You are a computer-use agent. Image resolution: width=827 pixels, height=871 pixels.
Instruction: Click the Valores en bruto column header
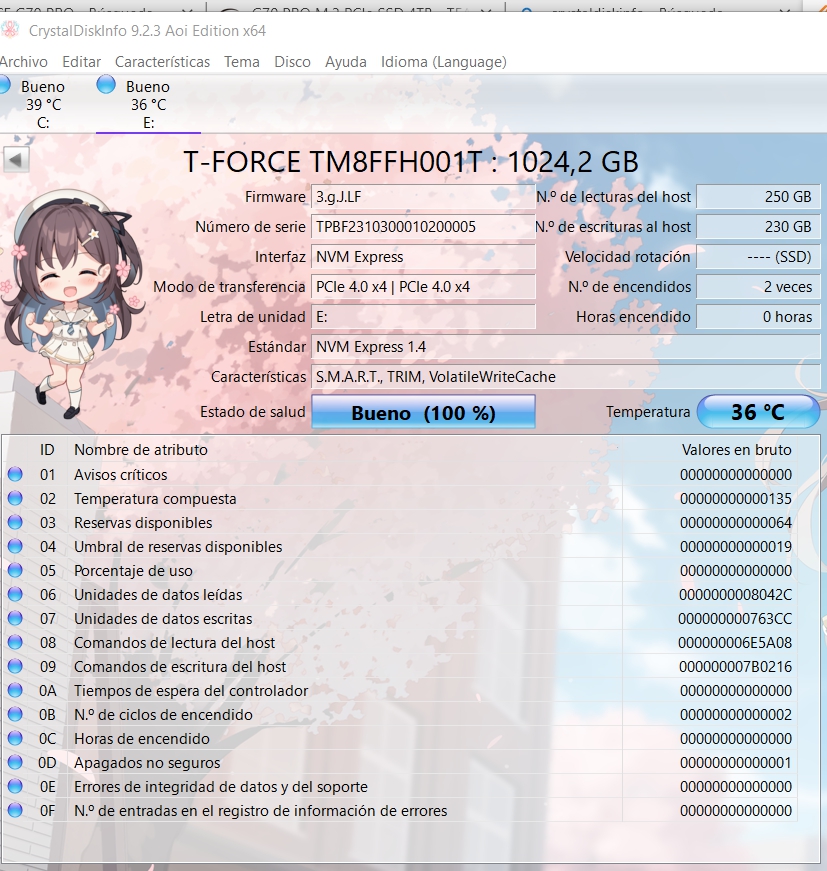pos(736,450)
